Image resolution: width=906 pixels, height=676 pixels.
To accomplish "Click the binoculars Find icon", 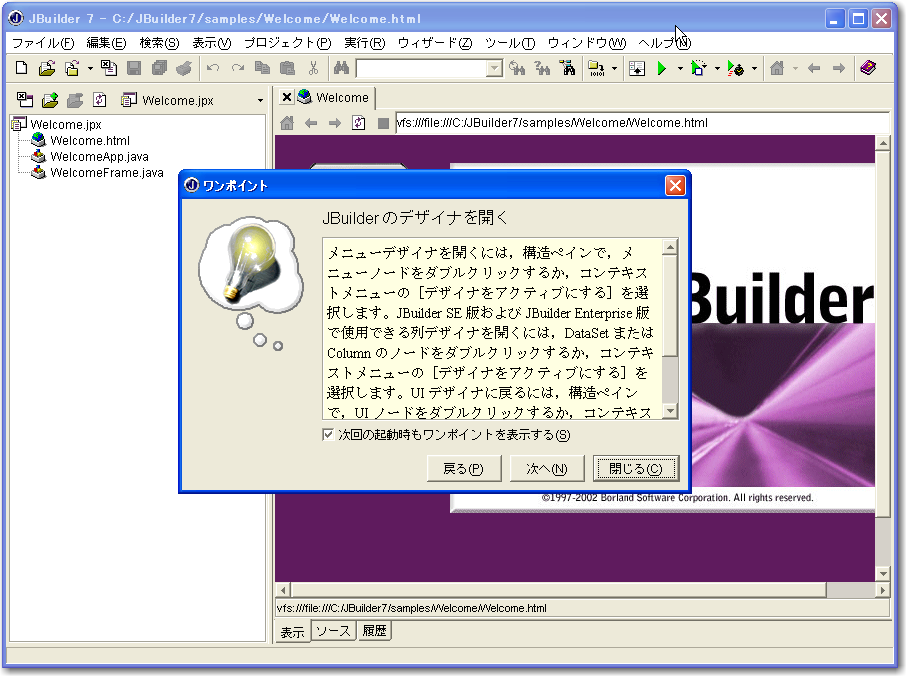I will [x=340, y=69].
